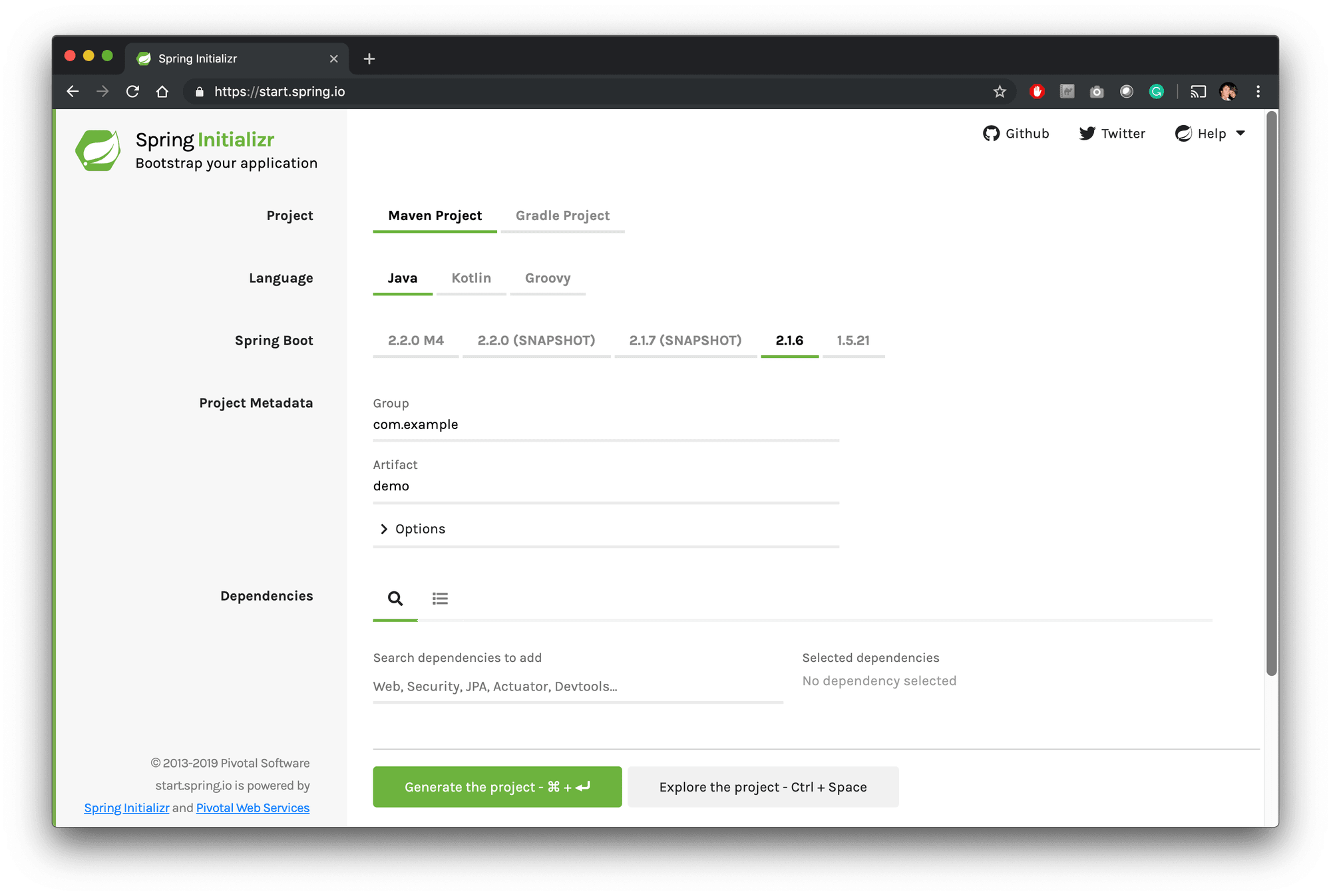Click the Help Spring icon

1183,134
